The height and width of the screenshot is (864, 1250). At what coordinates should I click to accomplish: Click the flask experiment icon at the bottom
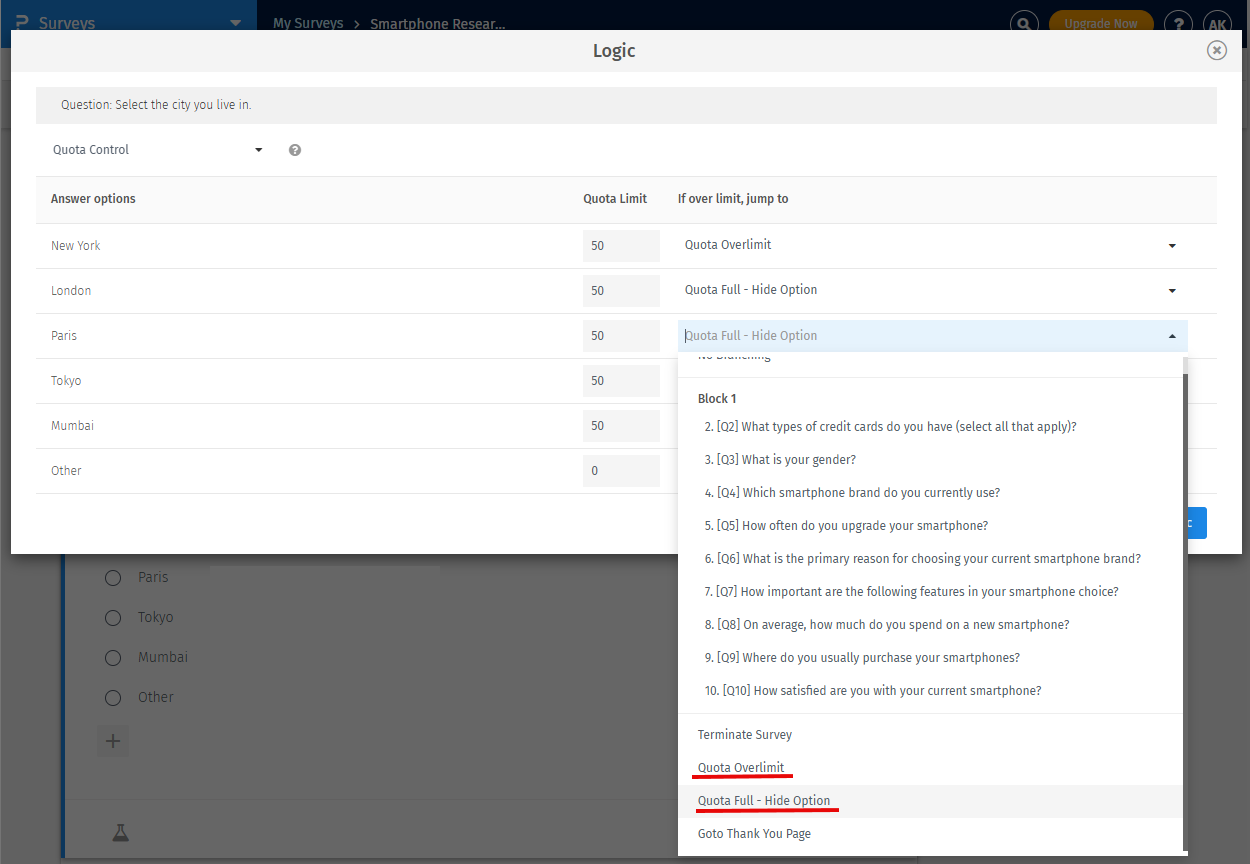pos(120,831)
